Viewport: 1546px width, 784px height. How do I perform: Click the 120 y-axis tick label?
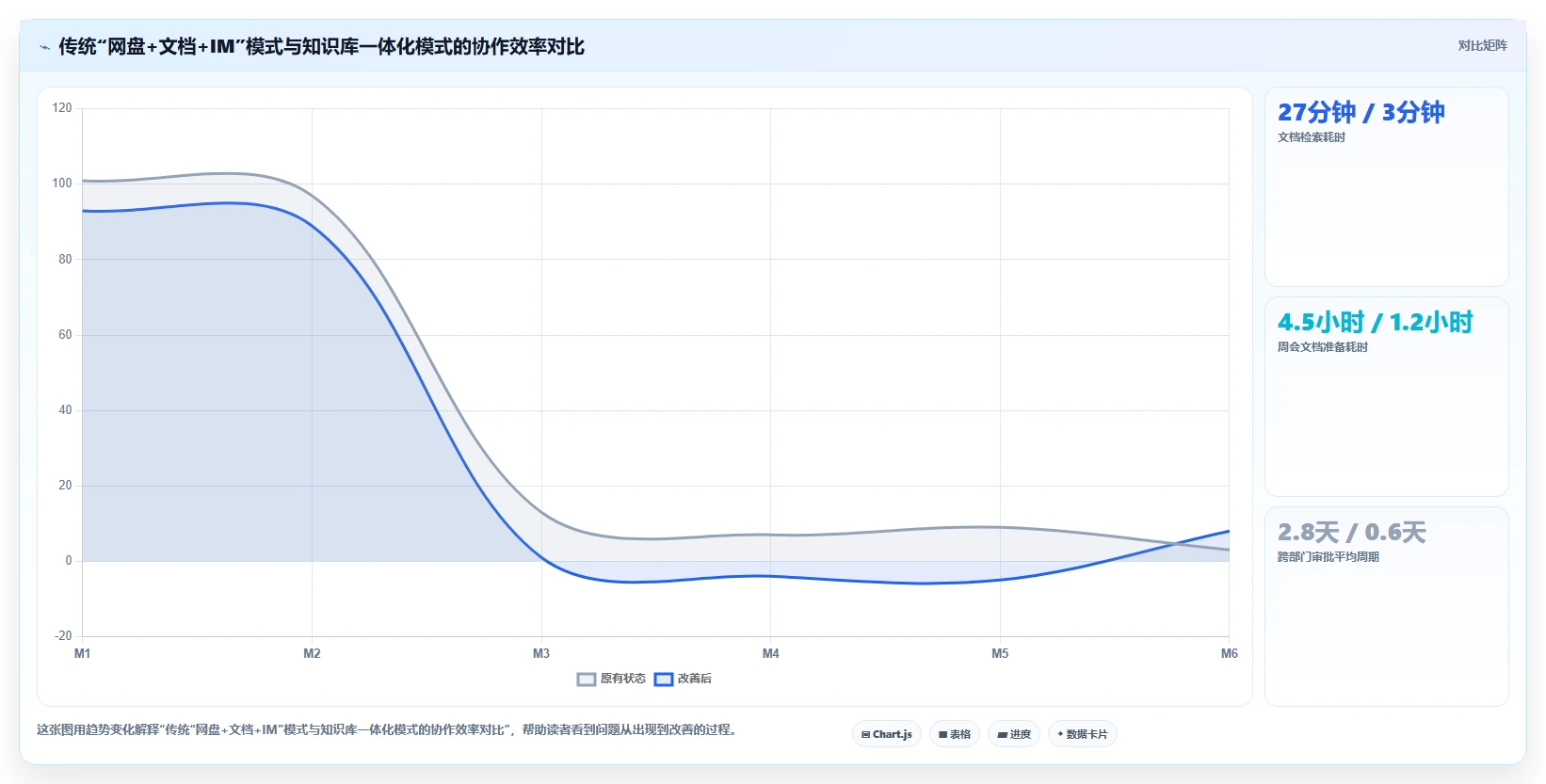point(62,108)
